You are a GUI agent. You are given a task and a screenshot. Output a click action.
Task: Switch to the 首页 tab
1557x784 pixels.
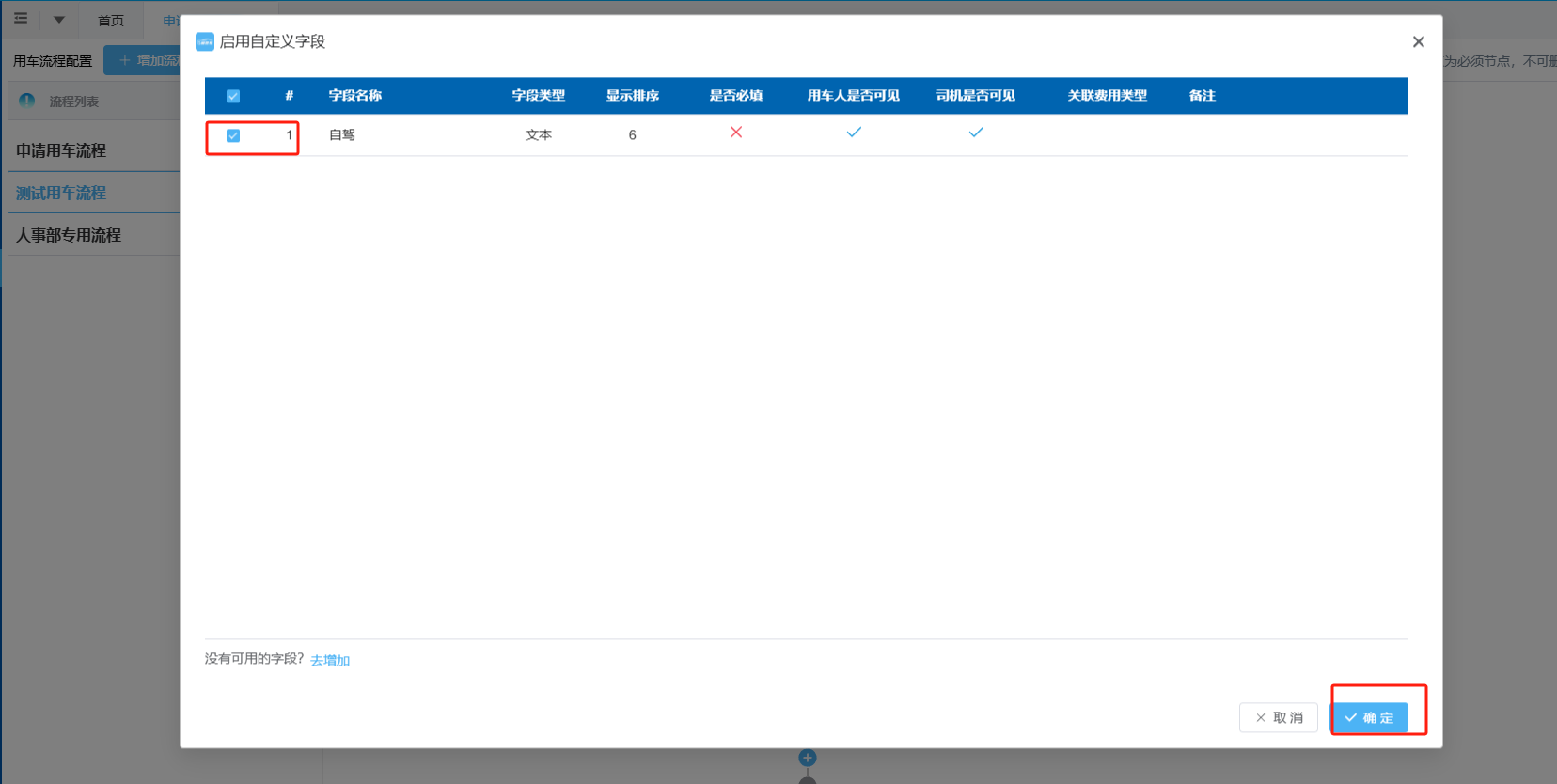coord(111,21)
